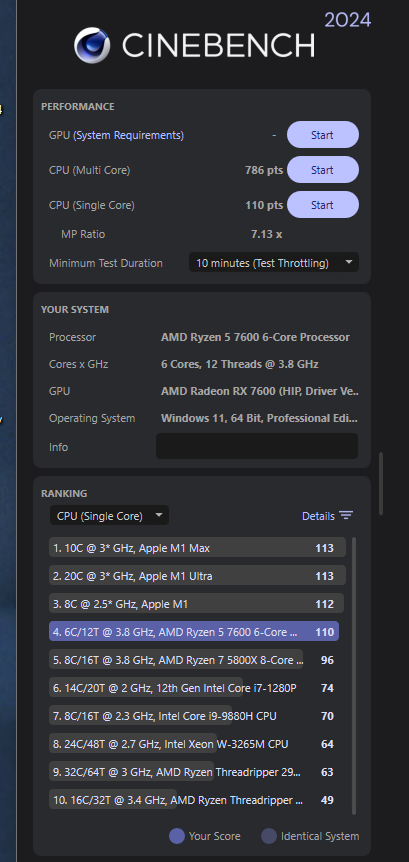Click the Details link in Ranking
Image resolution: width=409 pixels, height=862 pixels.
click(318, 516)
